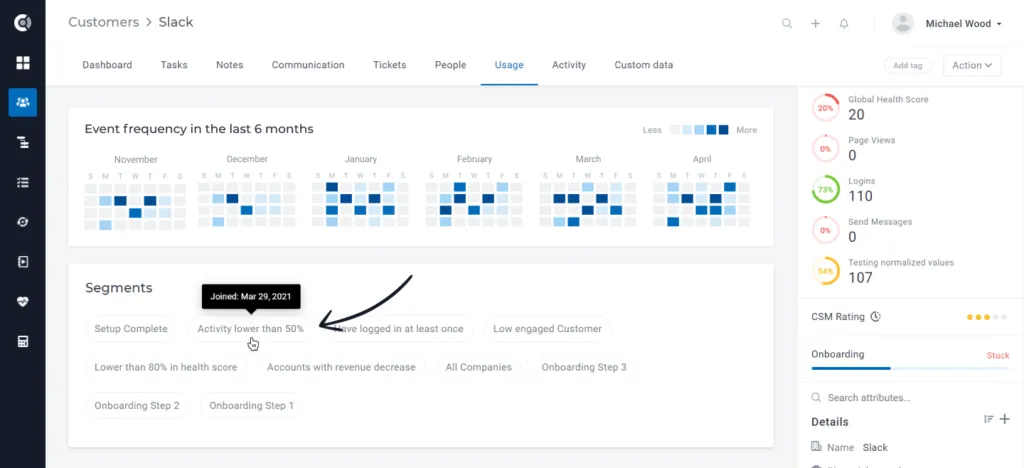This screenshot has width=1024, height=468.
Task: Go to Customers breadcrumb link
Action: 104,22
